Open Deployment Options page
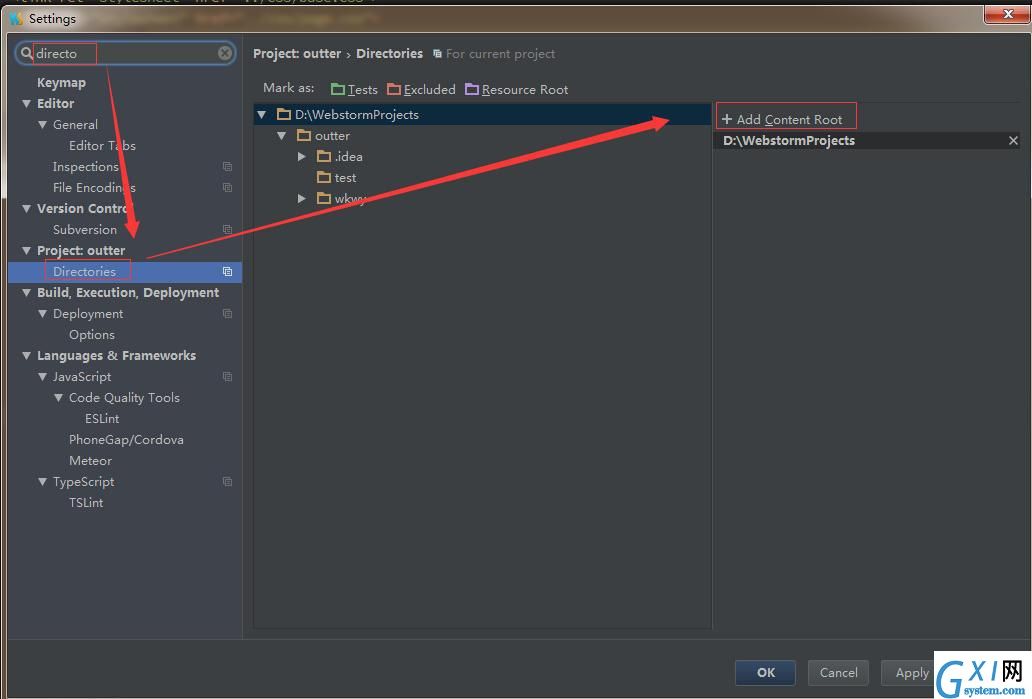 coord(91,334)
